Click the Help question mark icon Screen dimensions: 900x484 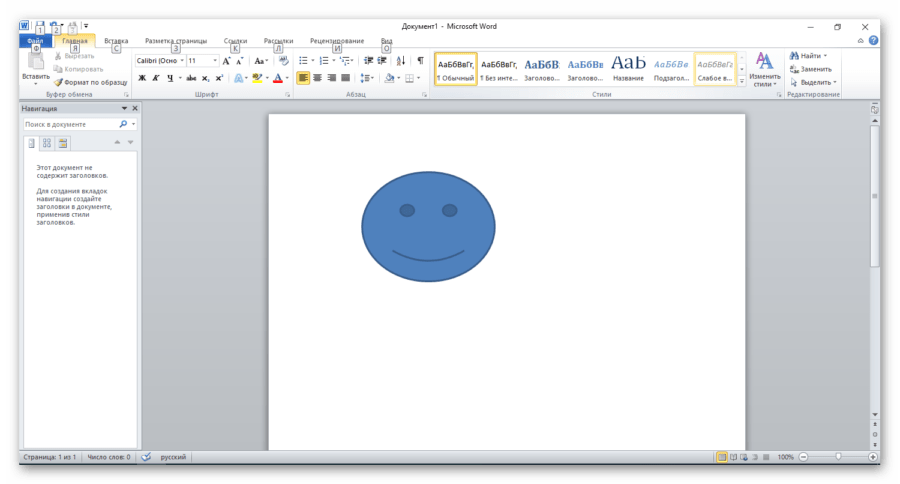coord(873,41)
